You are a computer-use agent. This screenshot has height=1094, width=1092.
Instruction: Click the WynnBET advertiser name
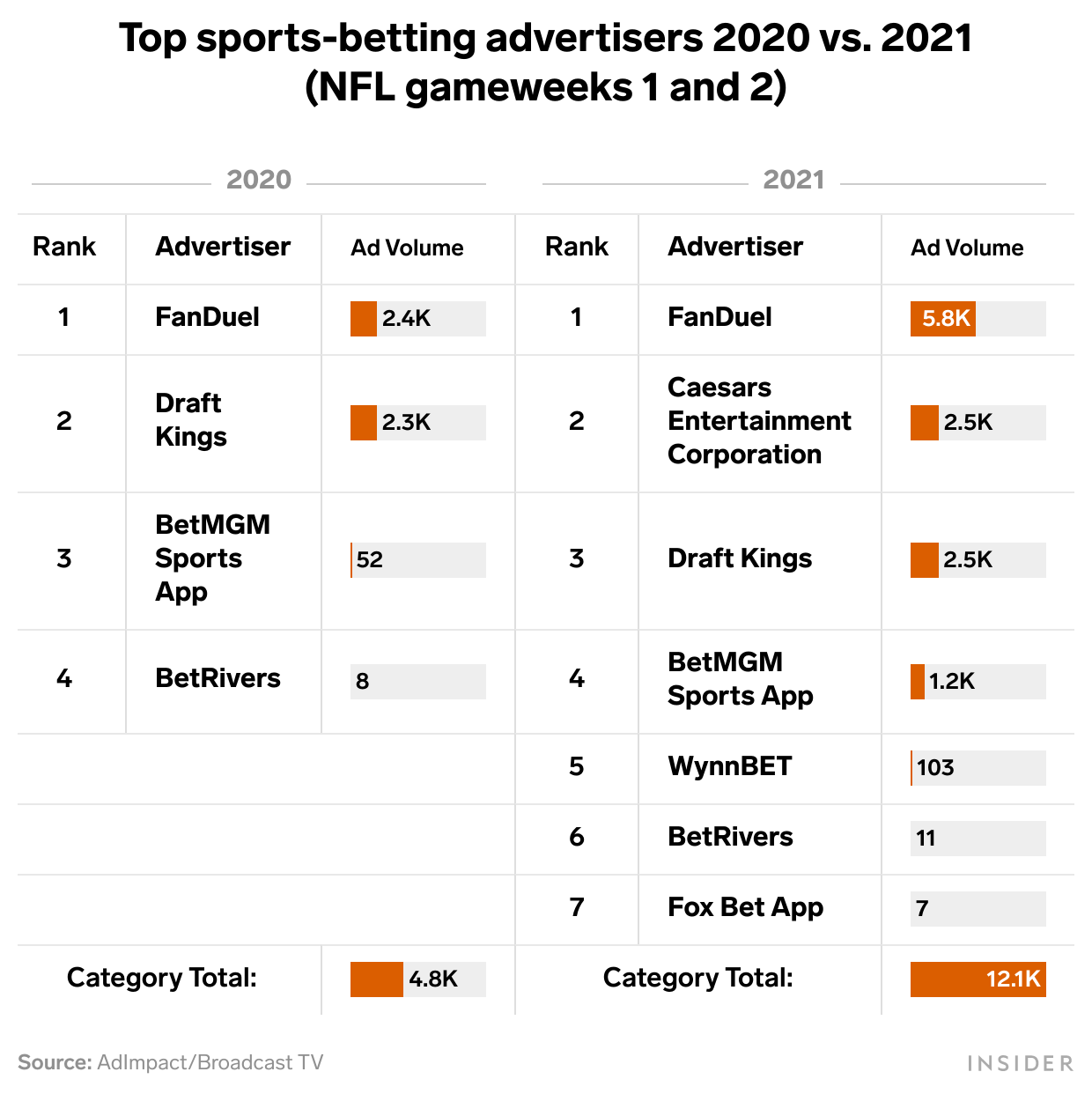click(x=730, y=766)
